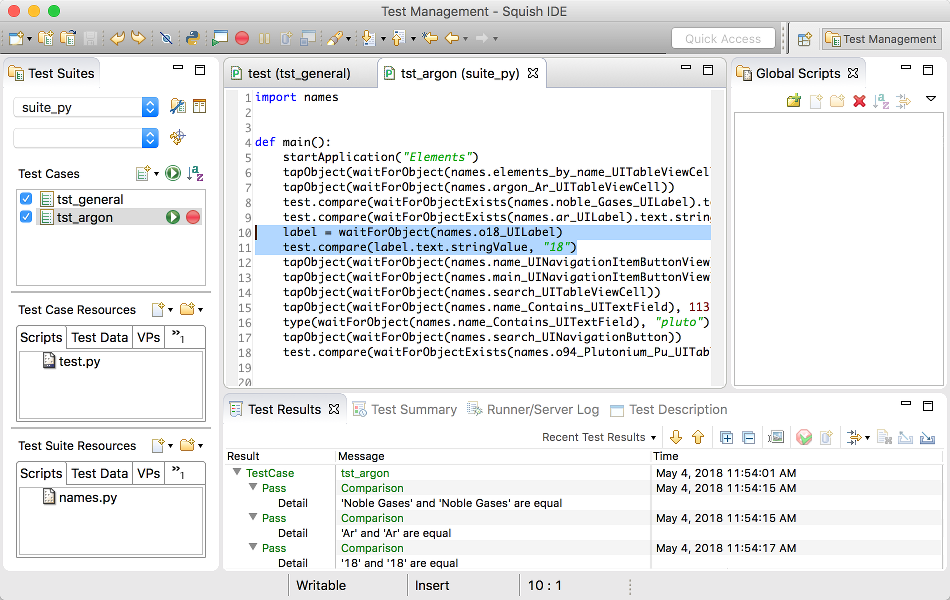
Task: Uncheck the tst_general test case checkbox
Action: [x=26, y=200]
